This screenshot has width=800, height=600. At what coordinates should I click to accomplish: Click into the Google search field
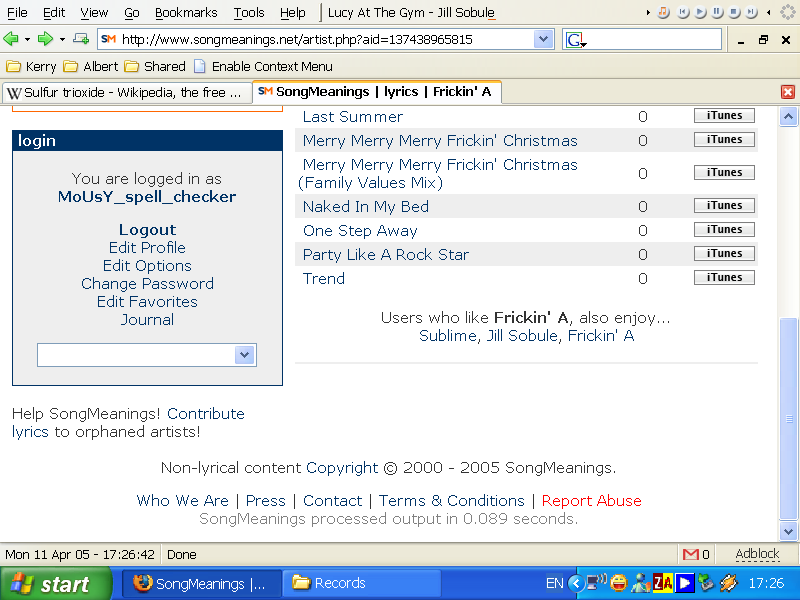pyautogui.click(x=654, y=39)
